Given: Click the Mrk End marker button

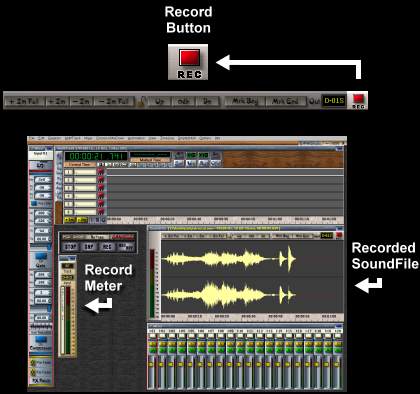Looking at the screenshot, I should coord(285,101).
